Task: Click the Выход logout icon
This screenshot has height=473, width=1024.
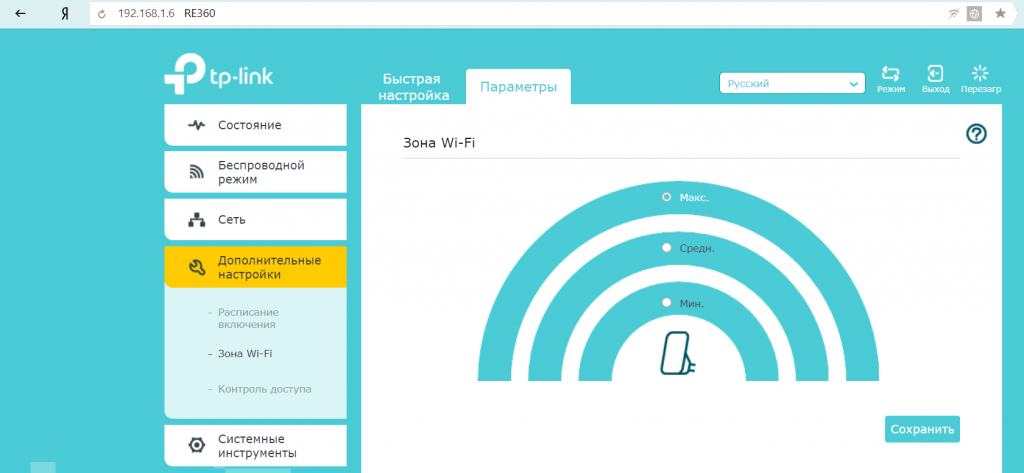Action: [x=935, y=74]
